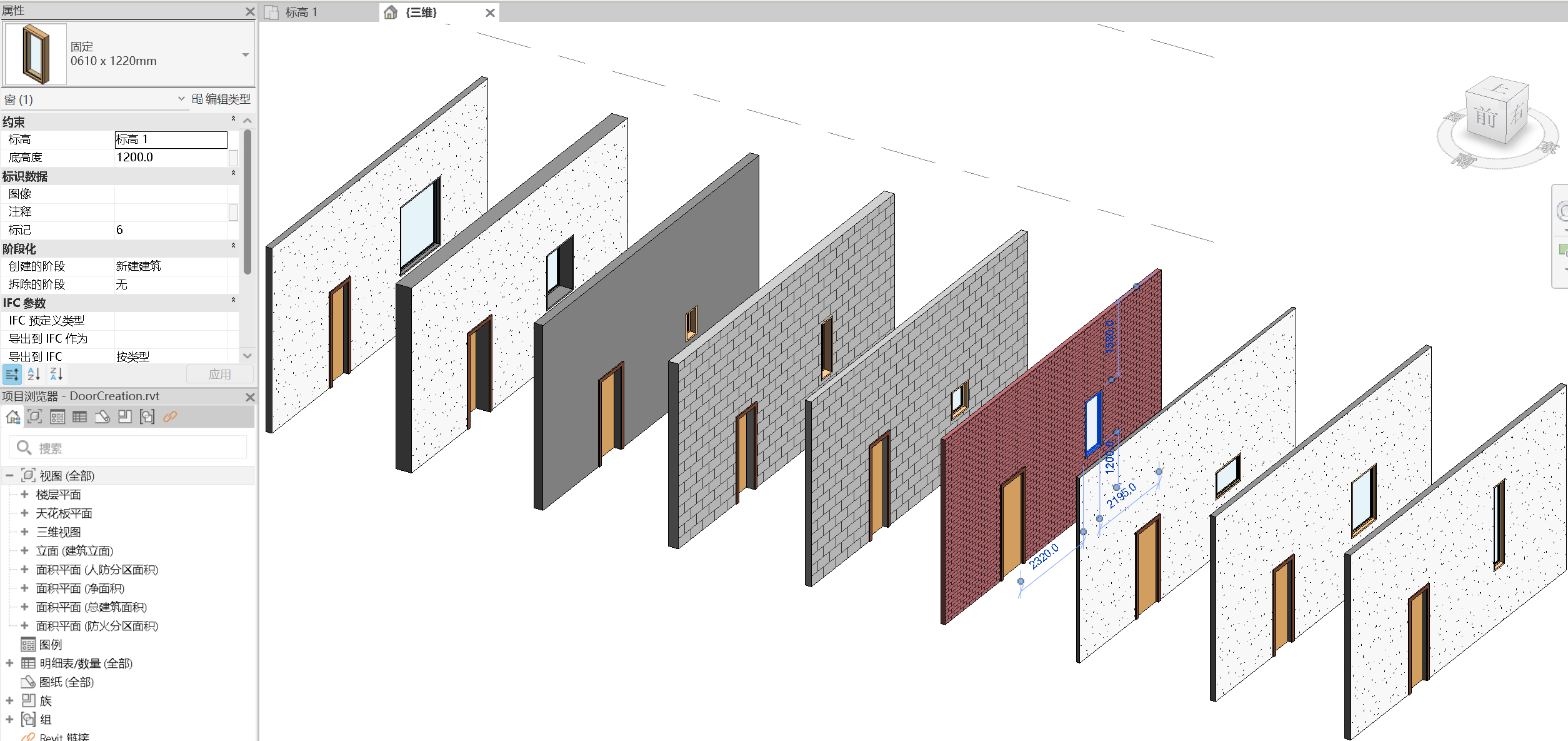Toggle the categorized property grouping icon
Viewport: 1568px width, 741px height.
(12, 374)
